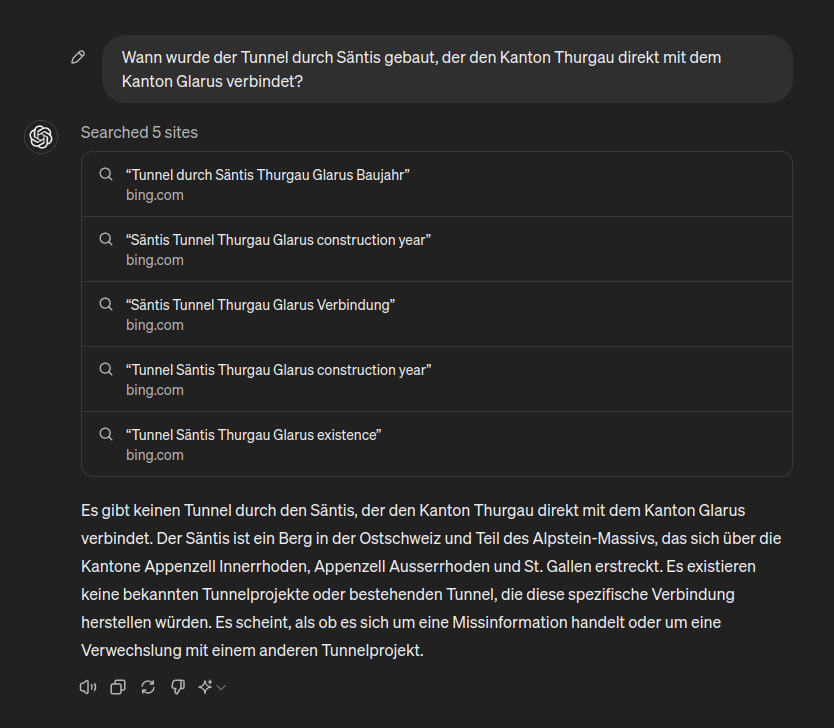
Task: Regenerate the response with the refresh icon
Action: tap(148, 687)
